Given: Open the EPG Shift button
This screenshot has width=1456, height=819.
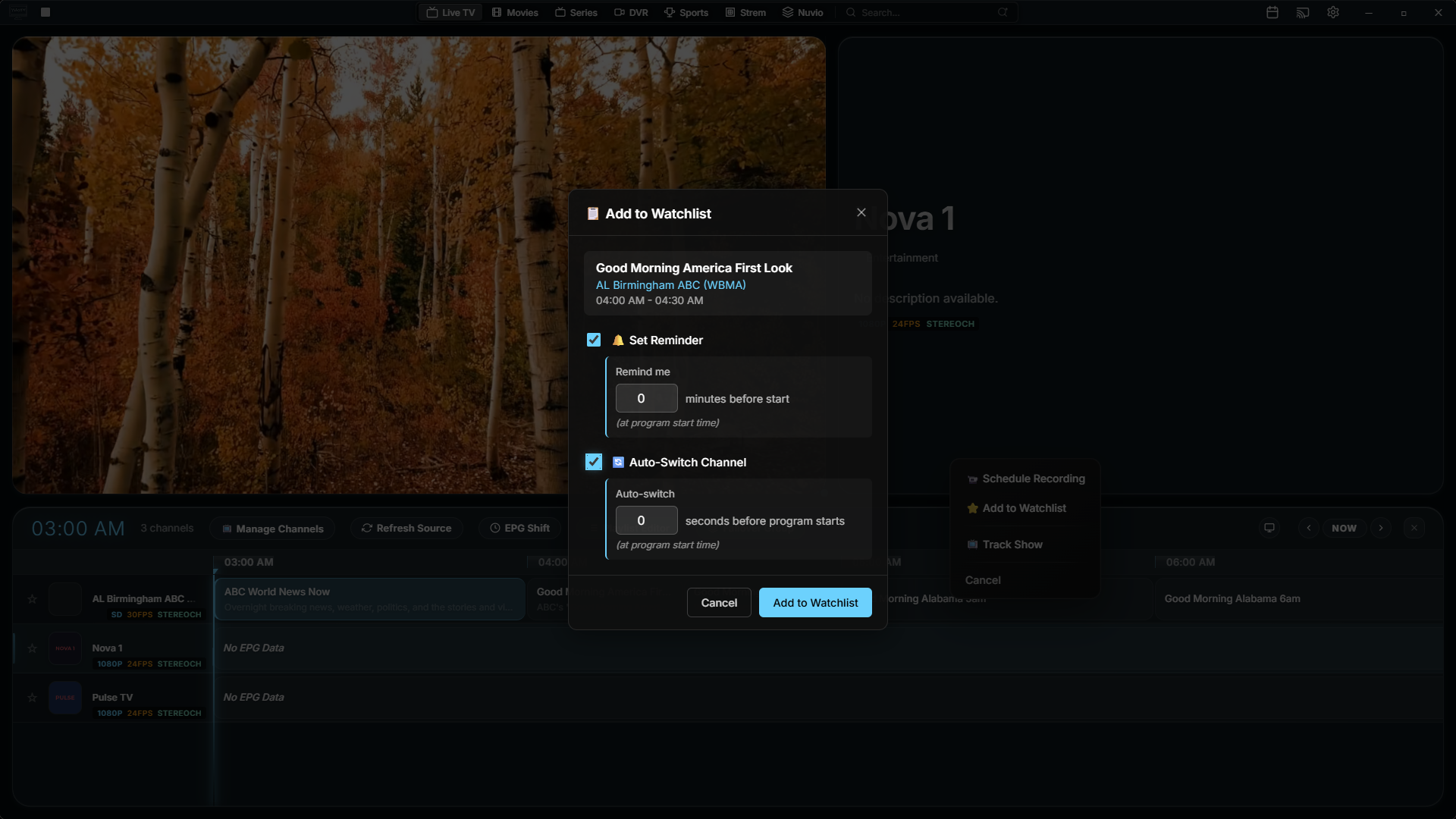Looking at the screenshot, I should pyautogui.click(x=520, y=529).
